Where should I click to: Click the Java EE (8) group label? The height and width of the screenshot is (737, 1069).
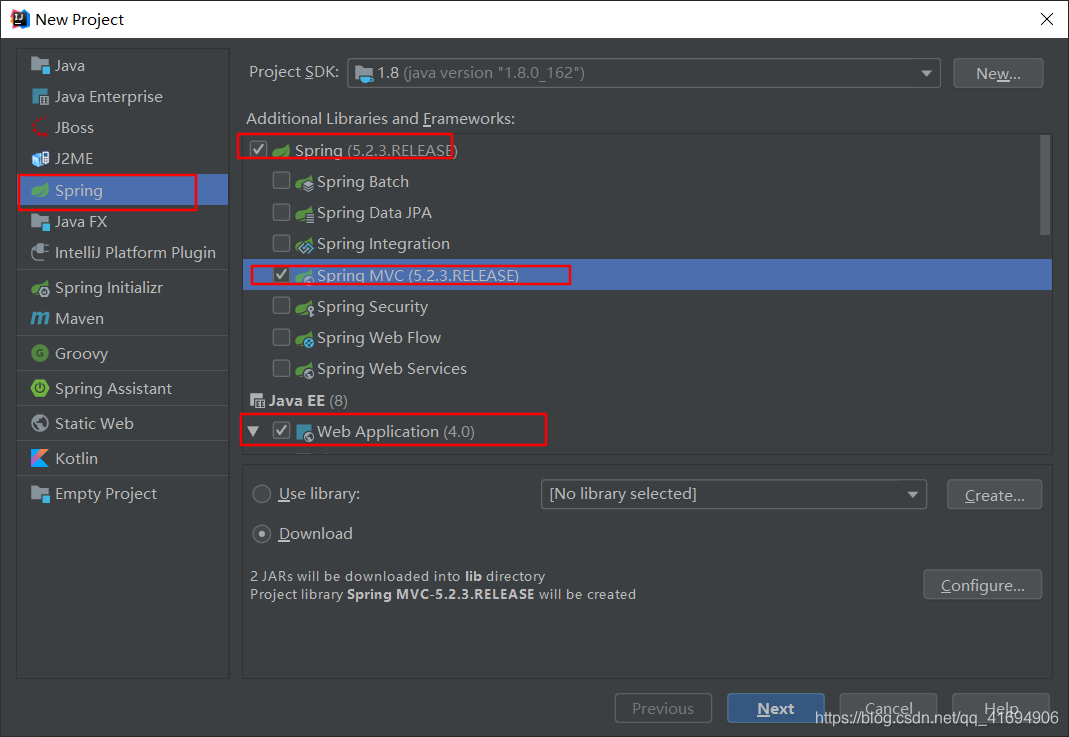[x=308, y=400]
